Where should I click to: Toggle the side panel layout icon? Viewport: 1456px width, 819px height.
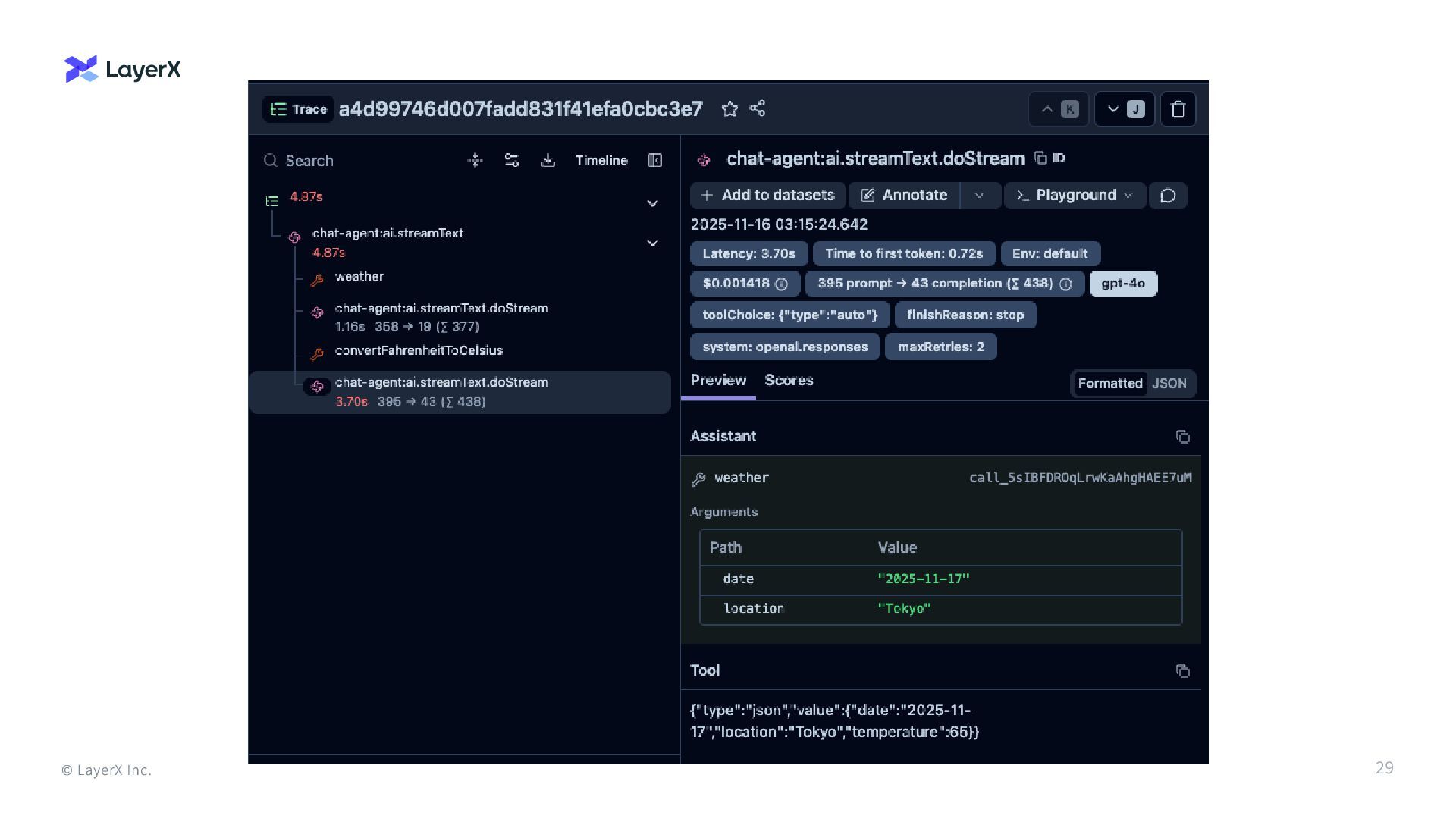(x=655, y=160)
